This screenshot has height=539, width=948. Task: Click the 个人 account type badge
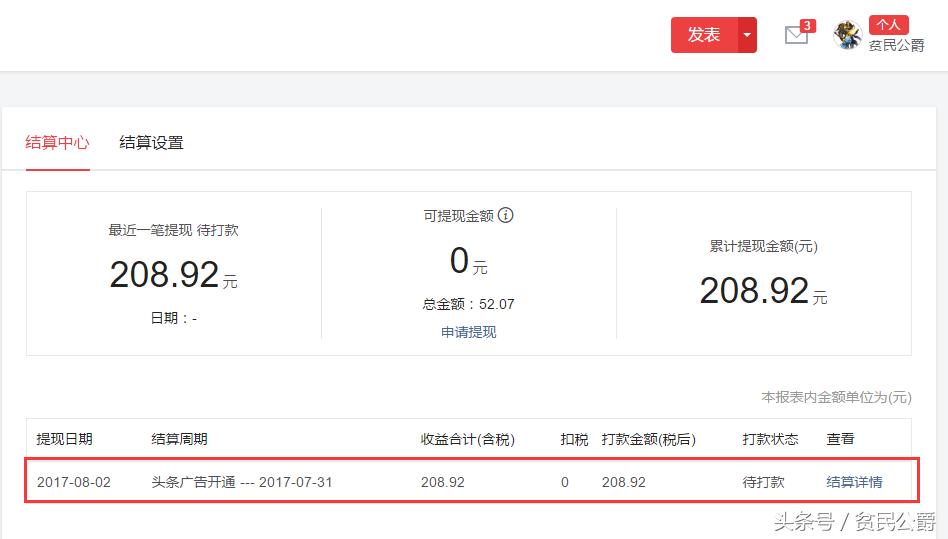point(889,25)
